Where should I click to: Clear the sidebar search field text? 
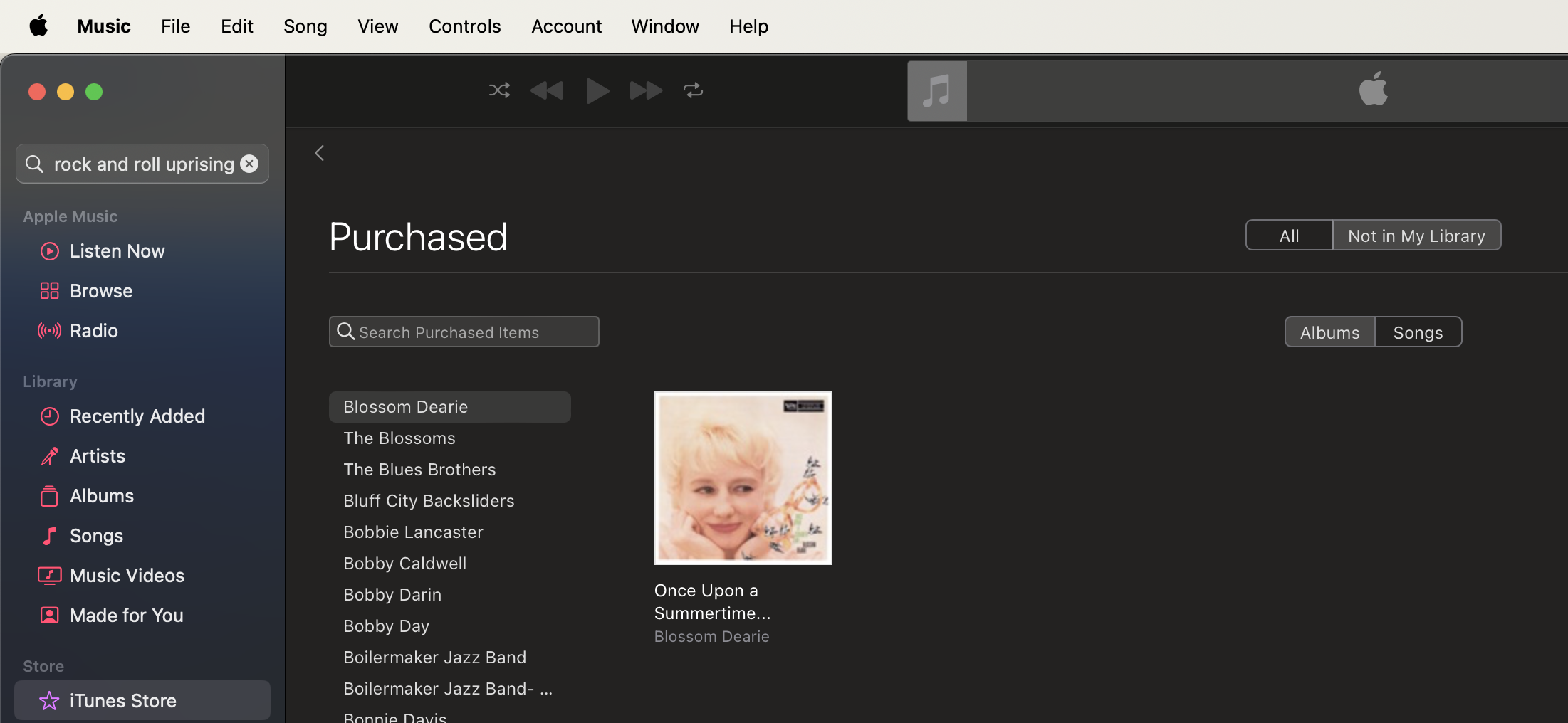tap(249, 164)
